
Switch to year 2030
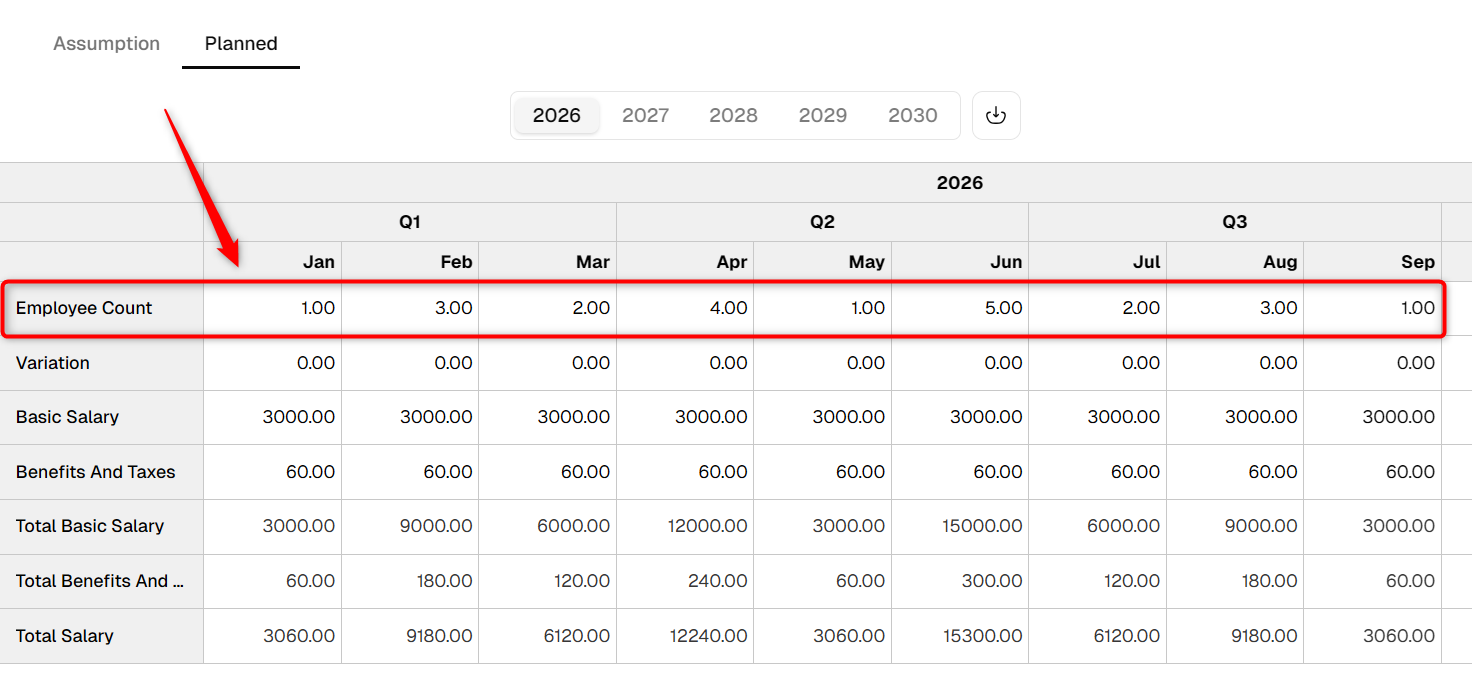pyautogui.click(x=913, y=115)
